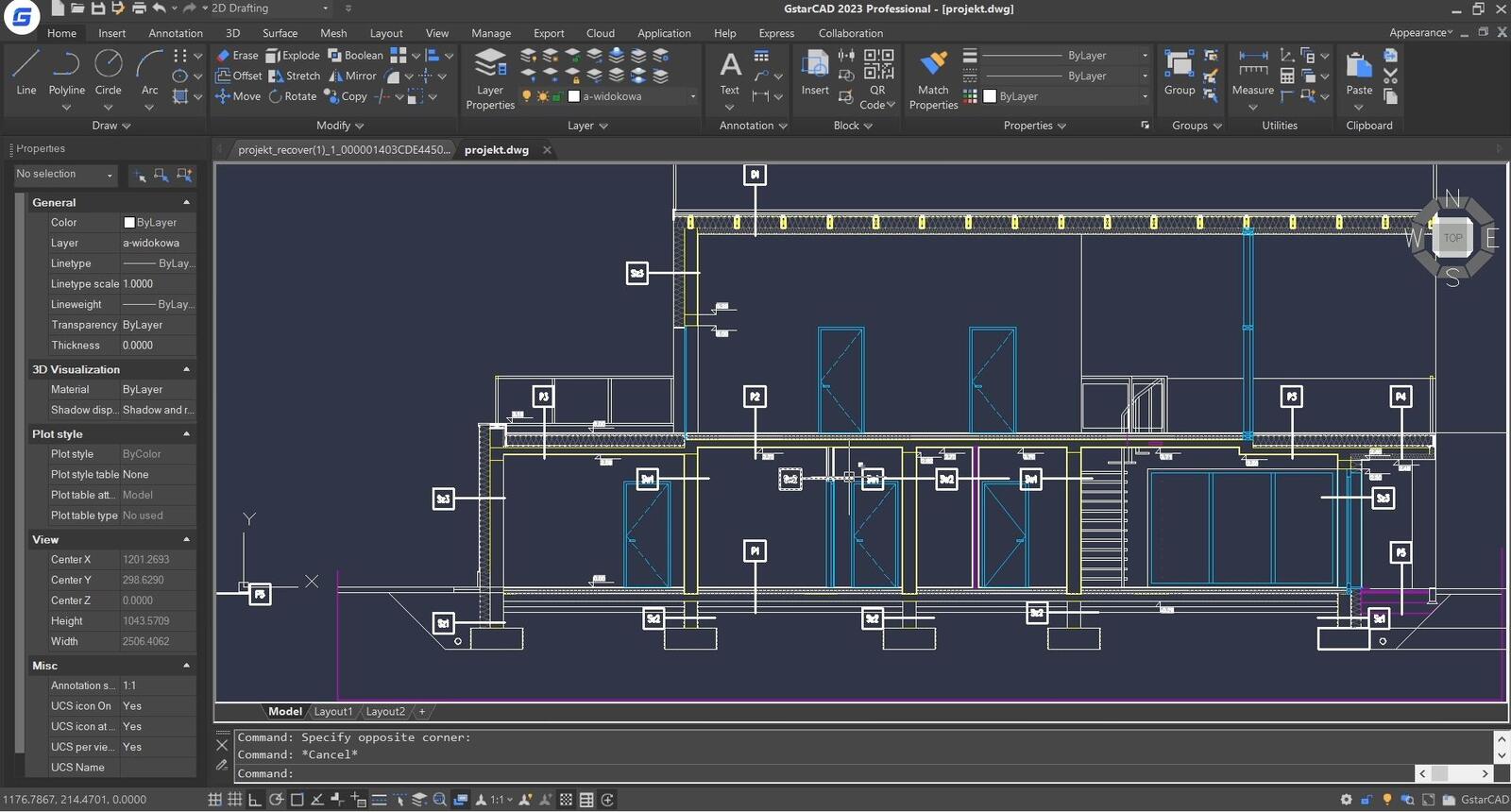Open the a-widokowa layer dropdown
The width and height of the screenshot is (1511, 812).
pos(692,96)
